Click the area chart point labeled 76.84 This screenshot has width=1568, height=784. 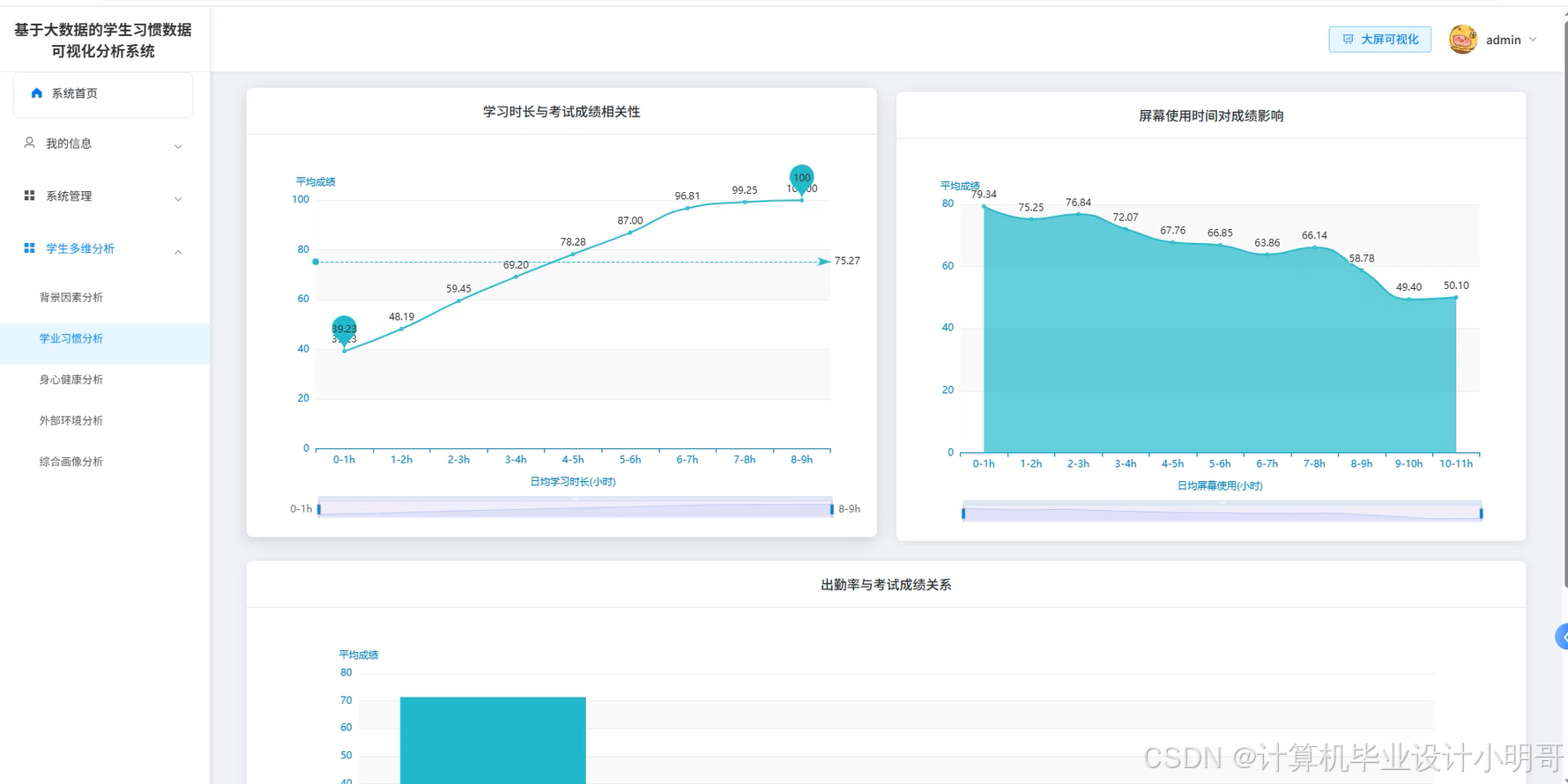pos(1078,214)
